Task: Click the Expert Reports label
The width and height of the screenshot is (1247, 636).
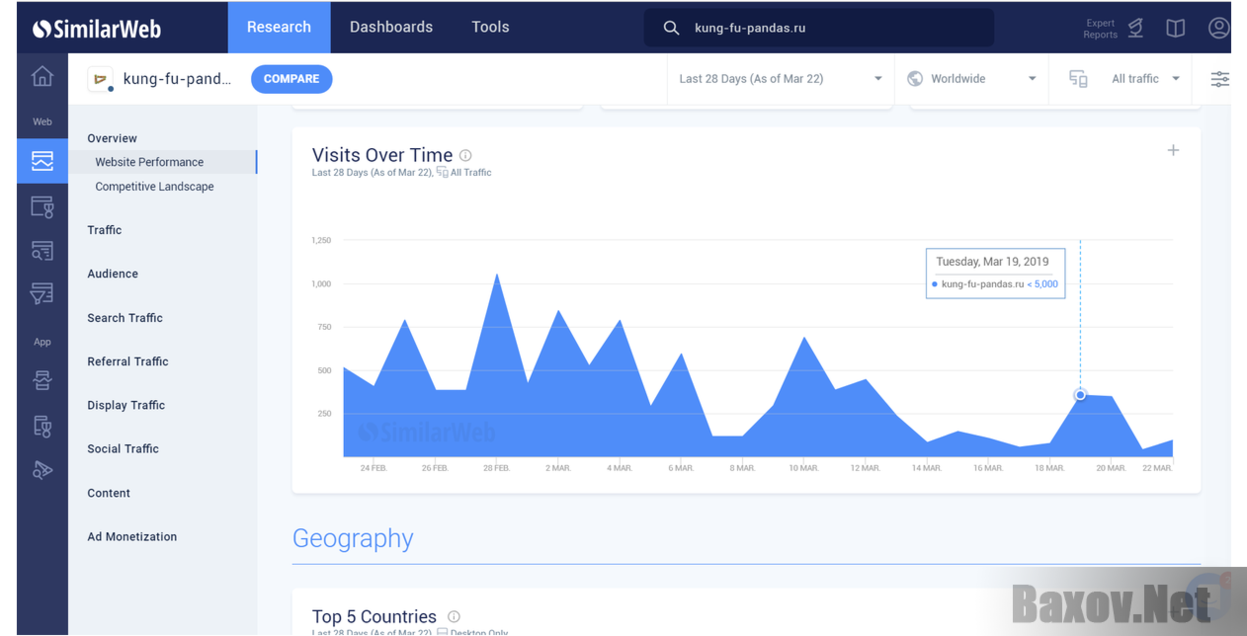Action: coord(1100,29)
